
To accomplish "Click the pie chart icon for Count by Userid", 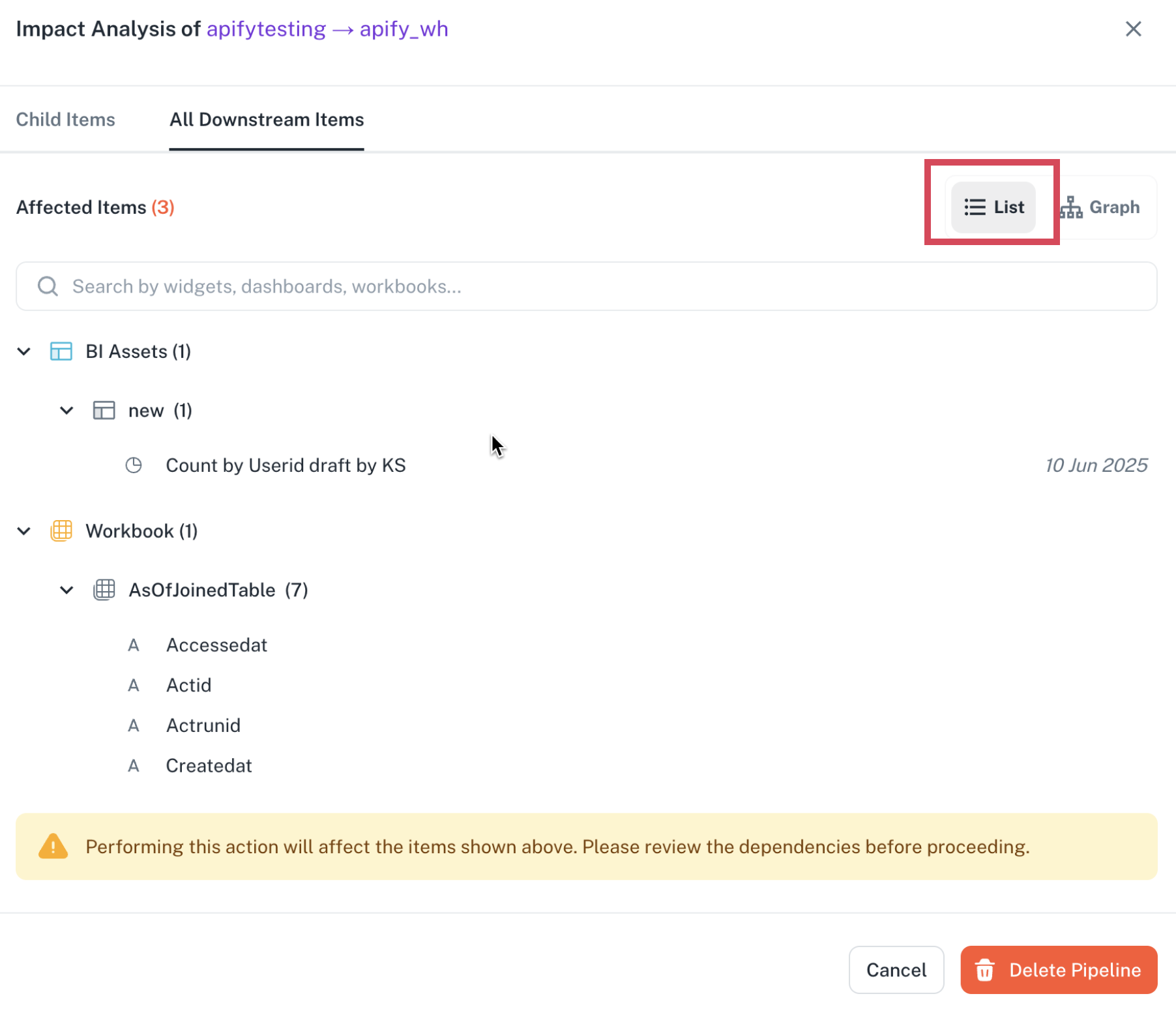I will (x=134, y=465).
